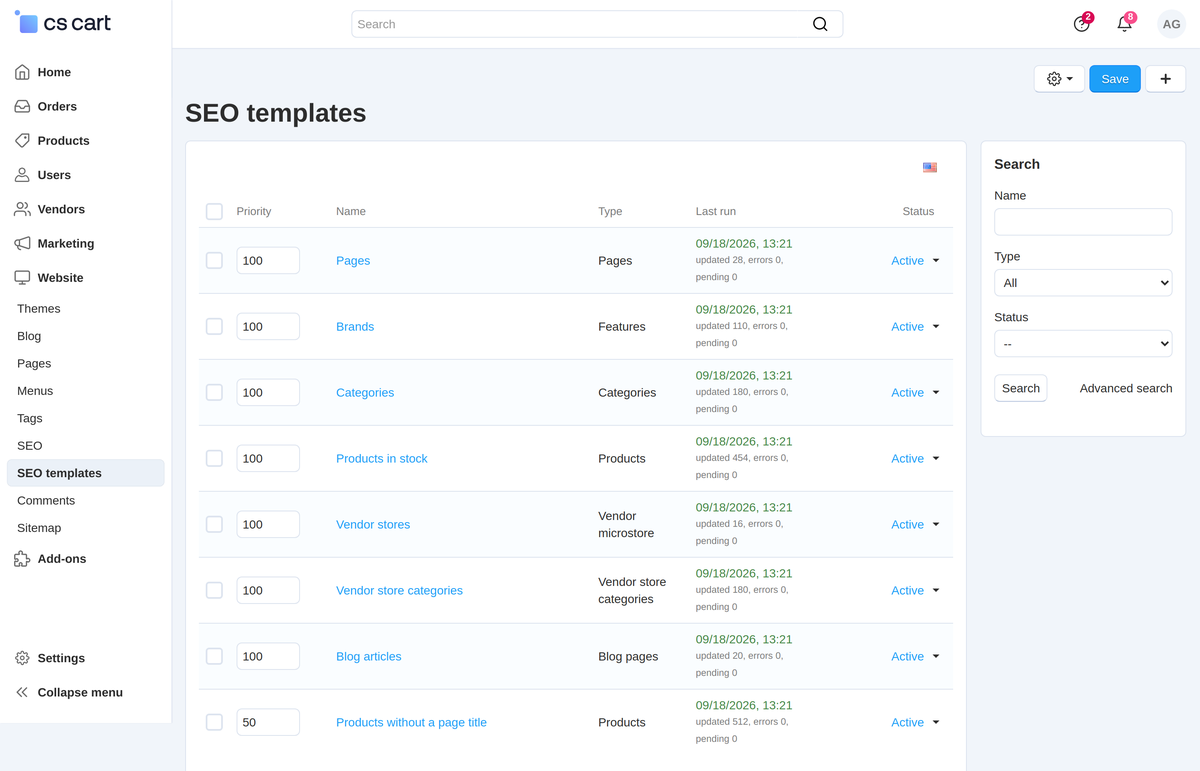Open Active status dropdown for Blog articles
This screenshot has width=1200, height=771.
click(x=915, y=656)
